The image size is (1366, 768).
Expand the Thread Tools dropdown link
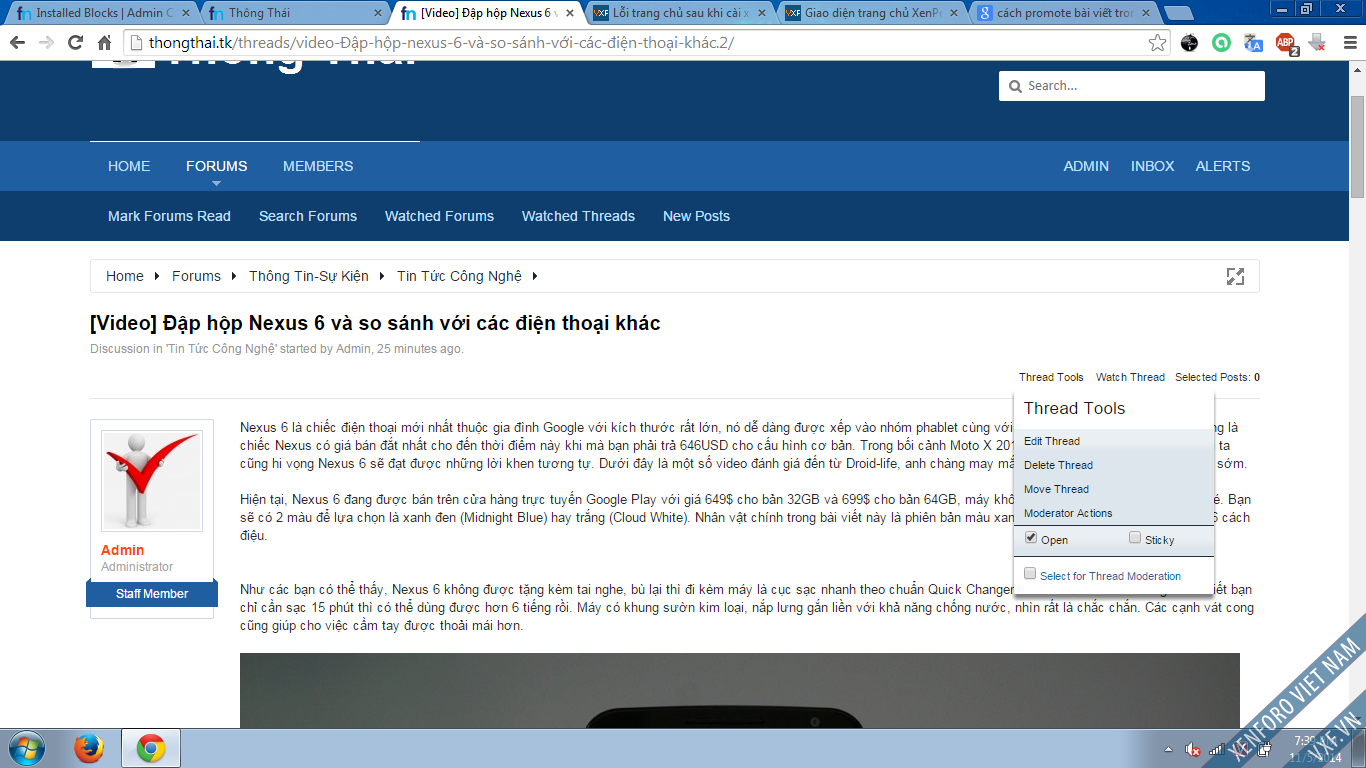click(x=1051, y=377)
